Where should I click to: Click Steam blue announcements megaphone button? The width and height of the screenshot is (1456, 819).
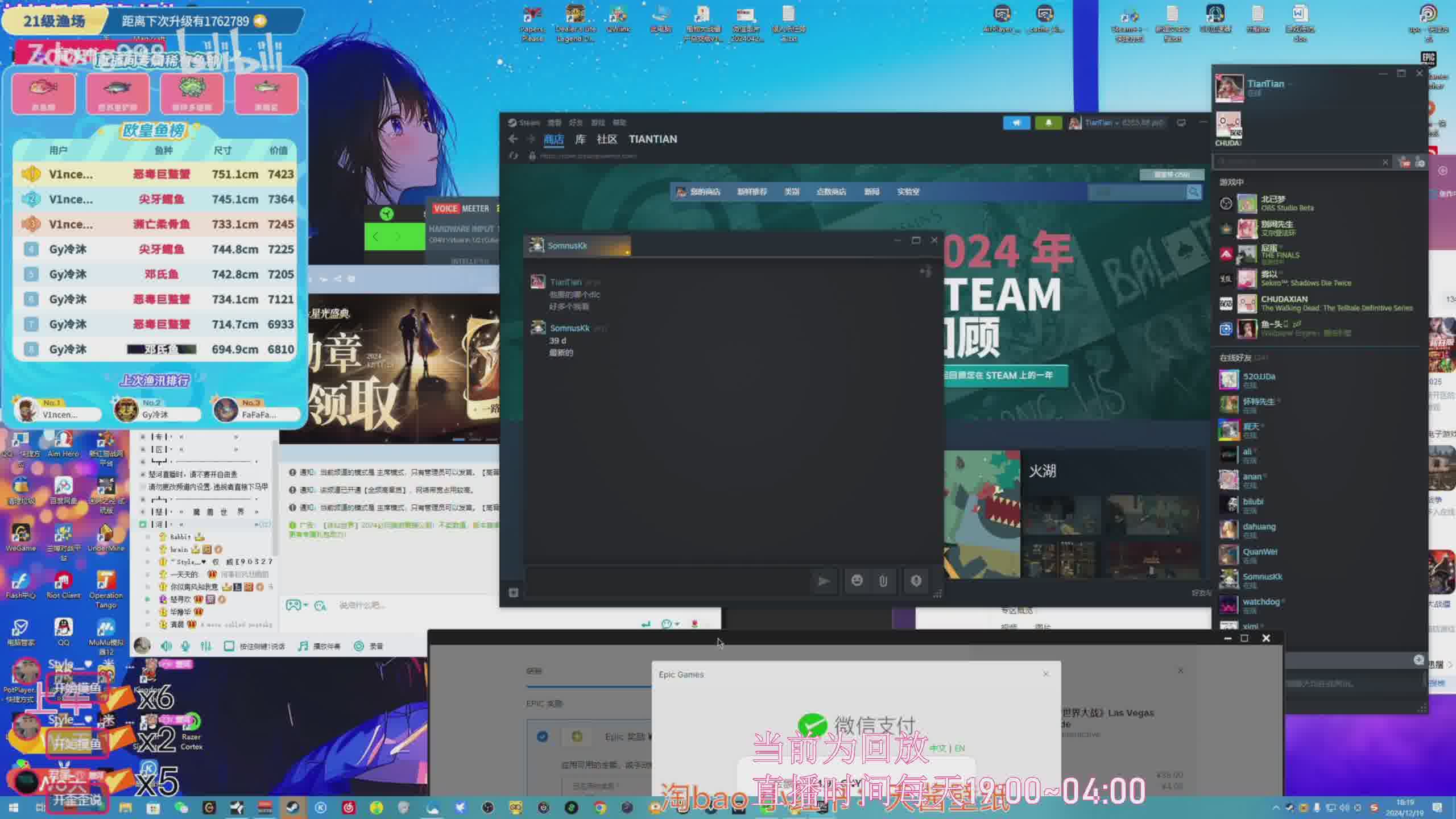(x=1016, y=123)
